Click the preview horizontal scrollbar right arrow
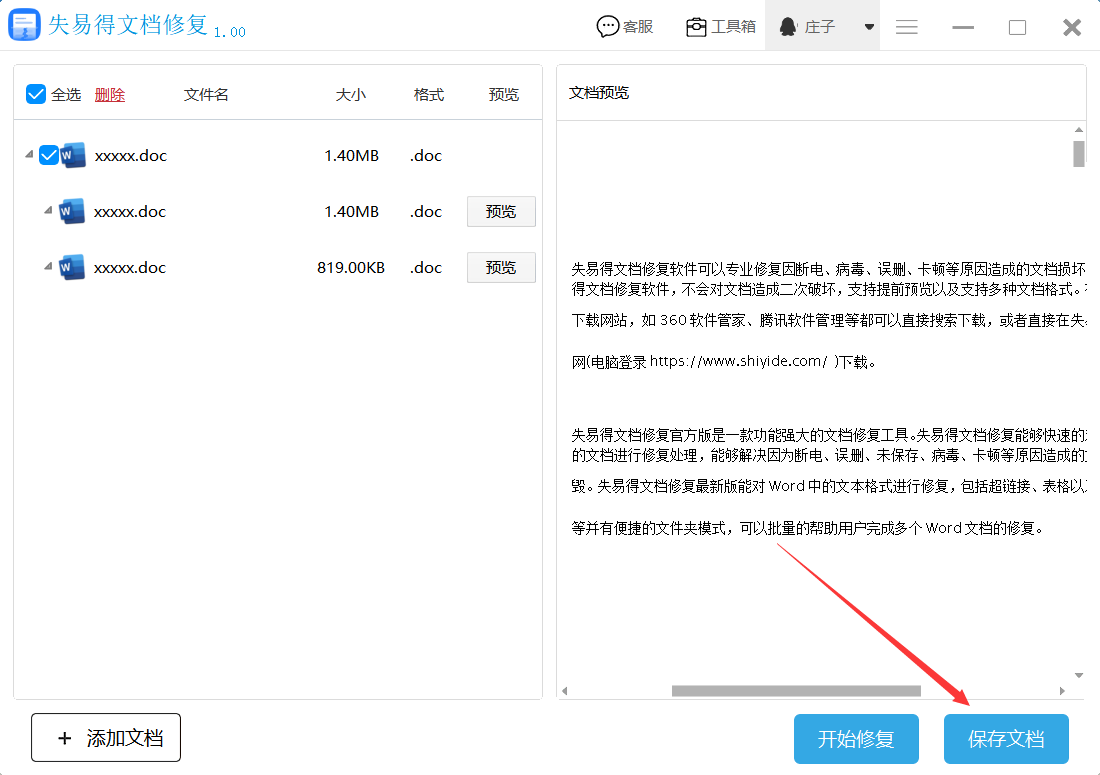The image size is (1100, 775). click(x=1062, y=691)
